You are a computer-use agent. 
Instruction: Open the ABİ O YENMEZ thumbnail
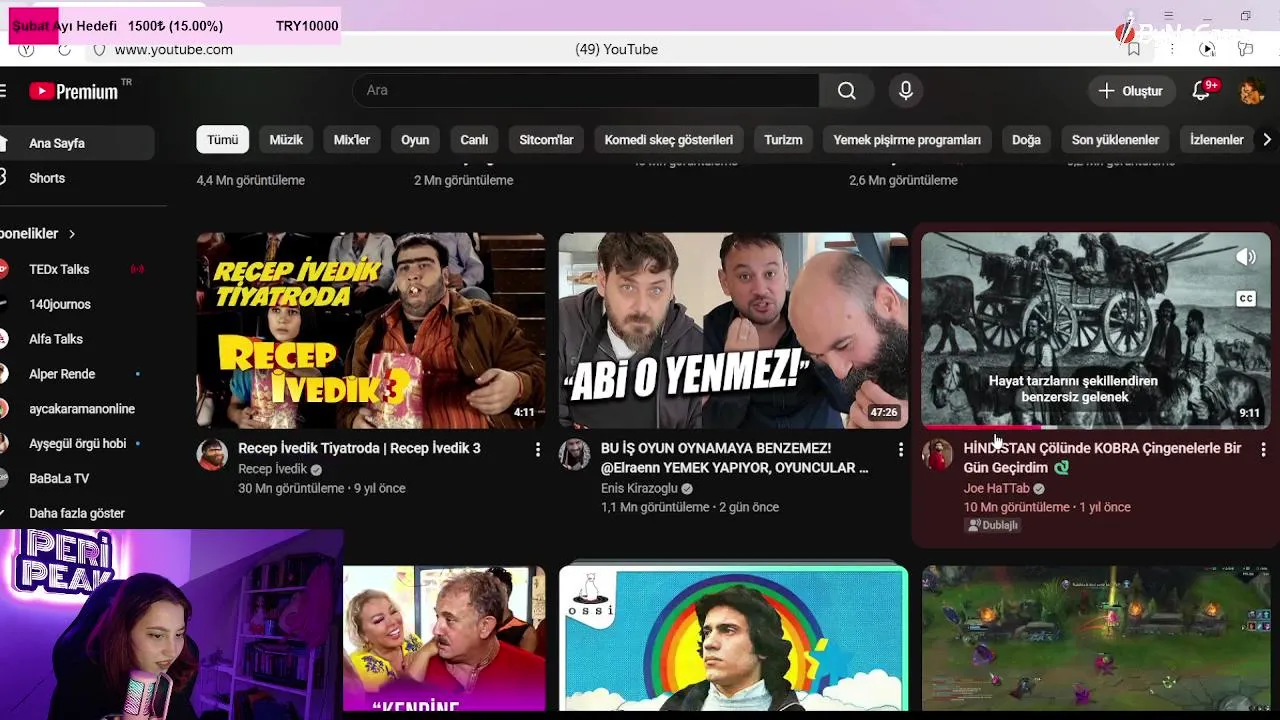[733, 331]
